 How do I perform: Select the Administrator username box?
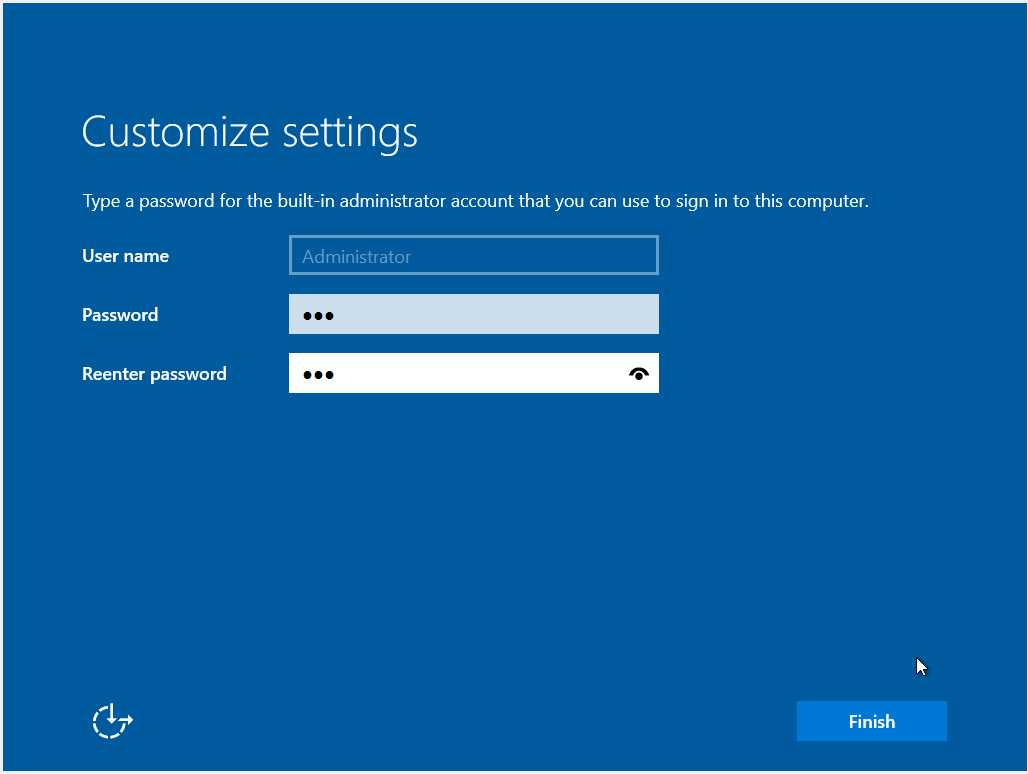point(473,255)
